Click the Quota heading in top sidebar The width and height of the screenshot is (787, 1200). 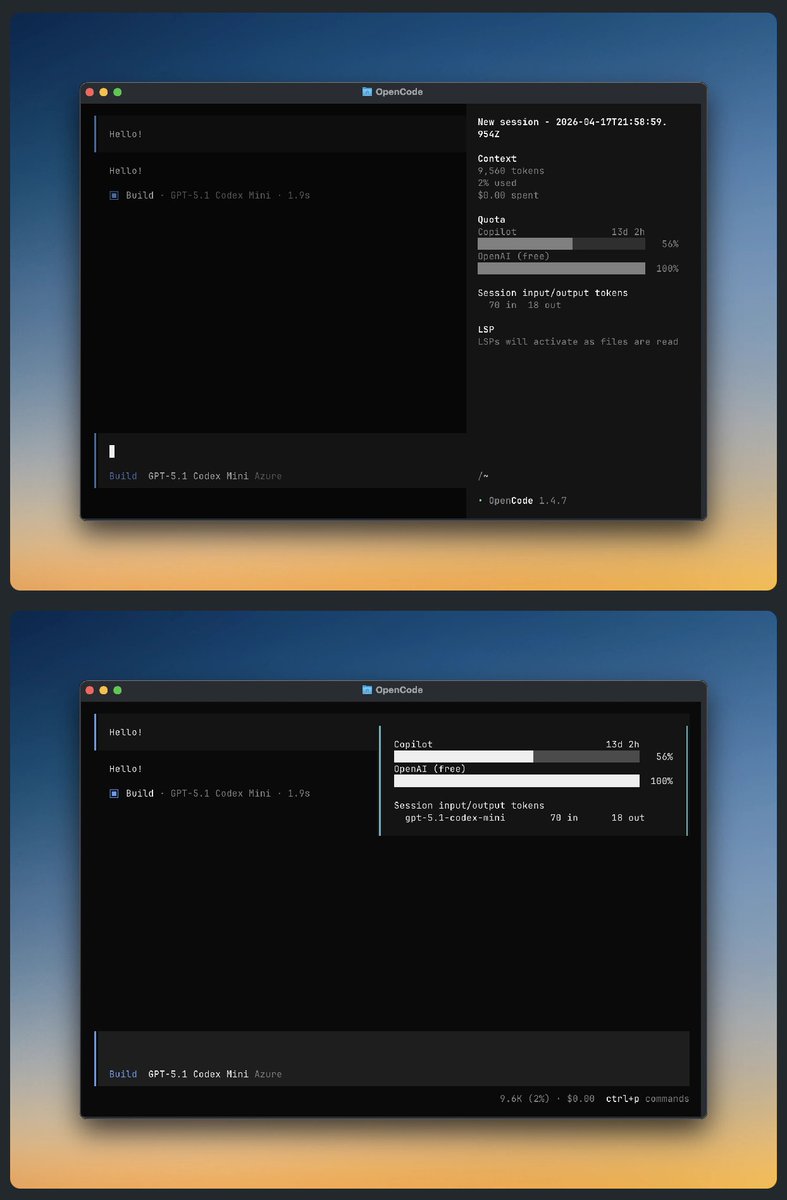pos(491,219)
